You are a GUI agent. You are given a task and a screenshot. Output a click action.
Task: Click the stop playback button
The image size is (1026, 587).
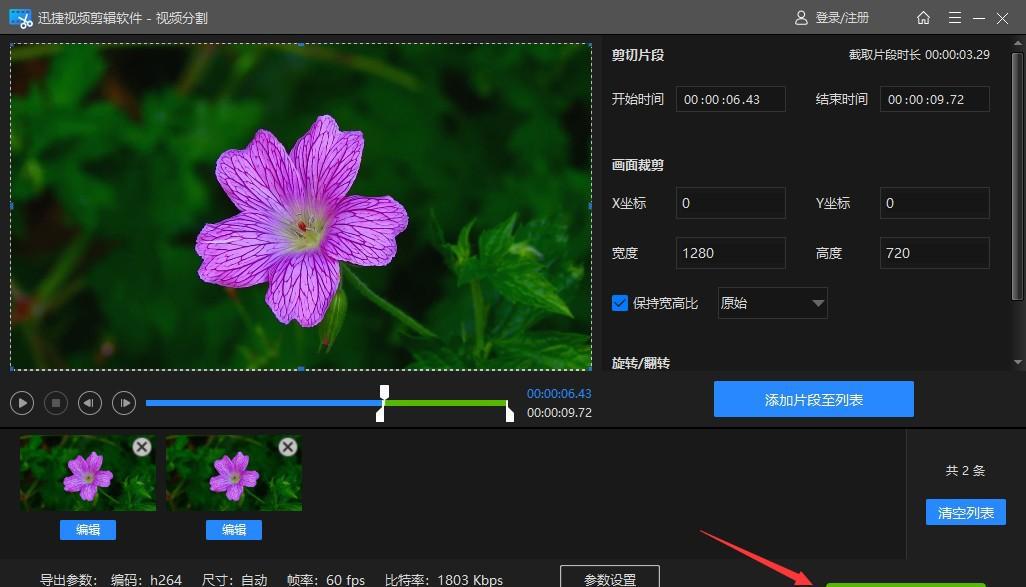pos(56,403)
